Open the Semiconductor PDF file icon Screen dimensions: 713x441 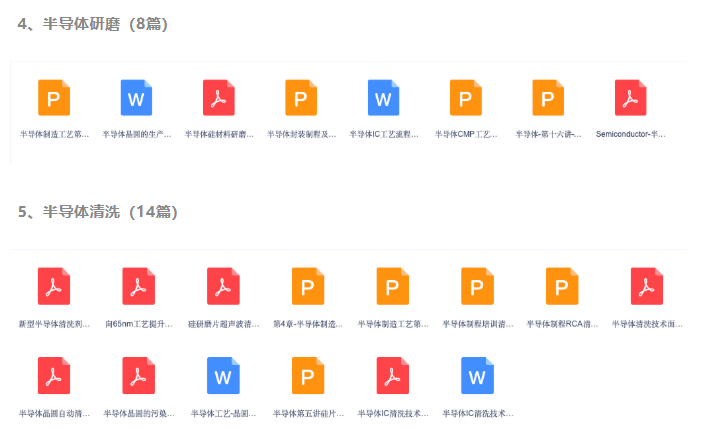(x=631, y=98)
